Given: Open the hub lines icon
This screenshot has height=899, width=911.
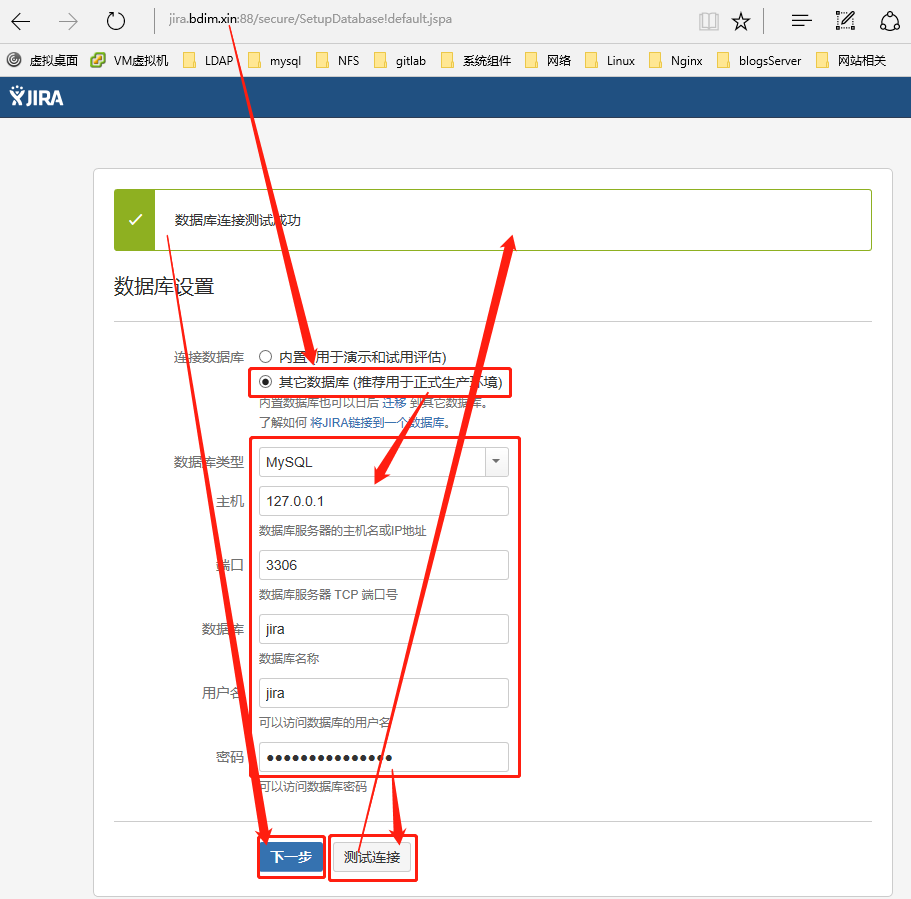Looking at the screenshot, I should coord(801,21).
